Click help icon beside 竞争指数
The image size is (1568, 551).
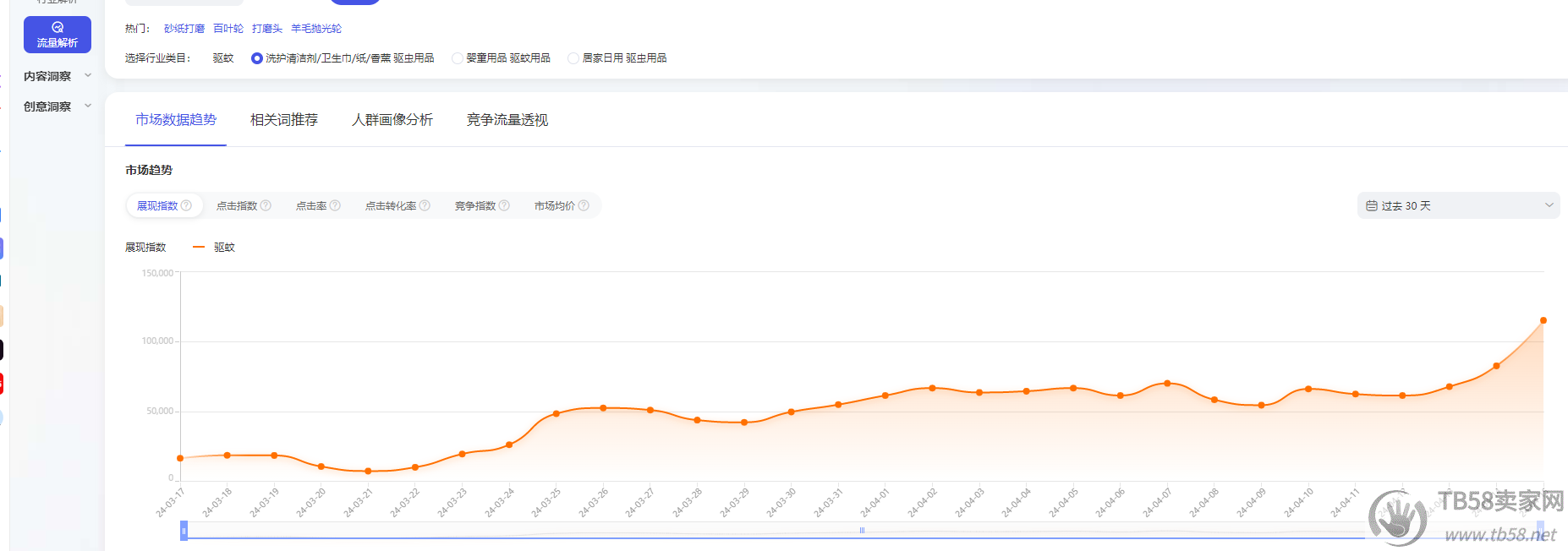(504, 205)
